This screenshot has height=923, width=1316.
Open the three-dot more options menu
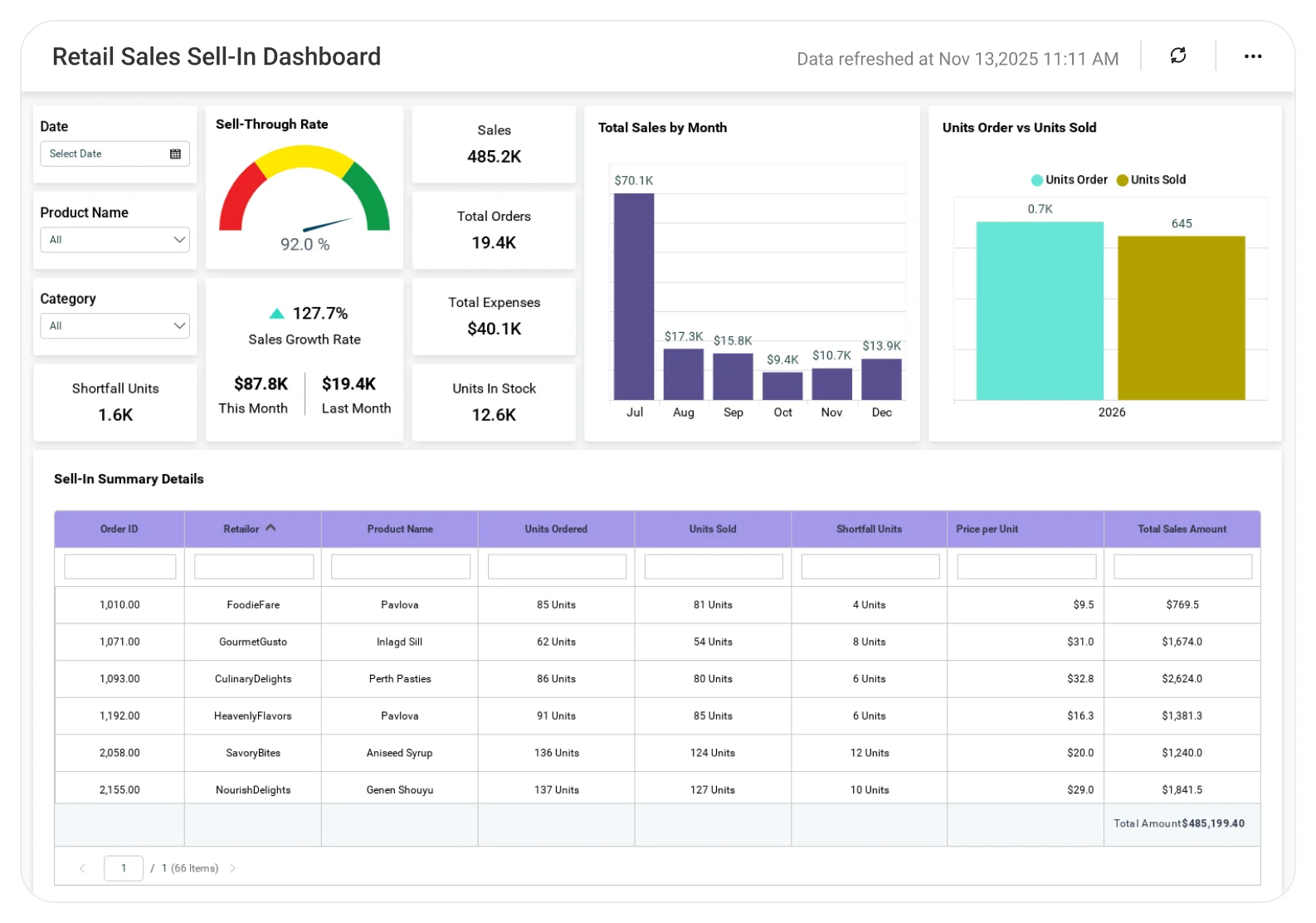(x=1252, y=56)
